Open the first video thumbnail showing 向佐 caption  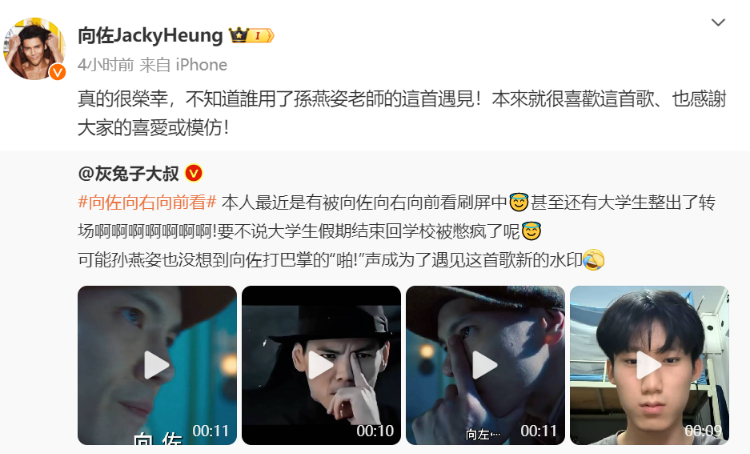pyautogui.click(x=157, y=365)
